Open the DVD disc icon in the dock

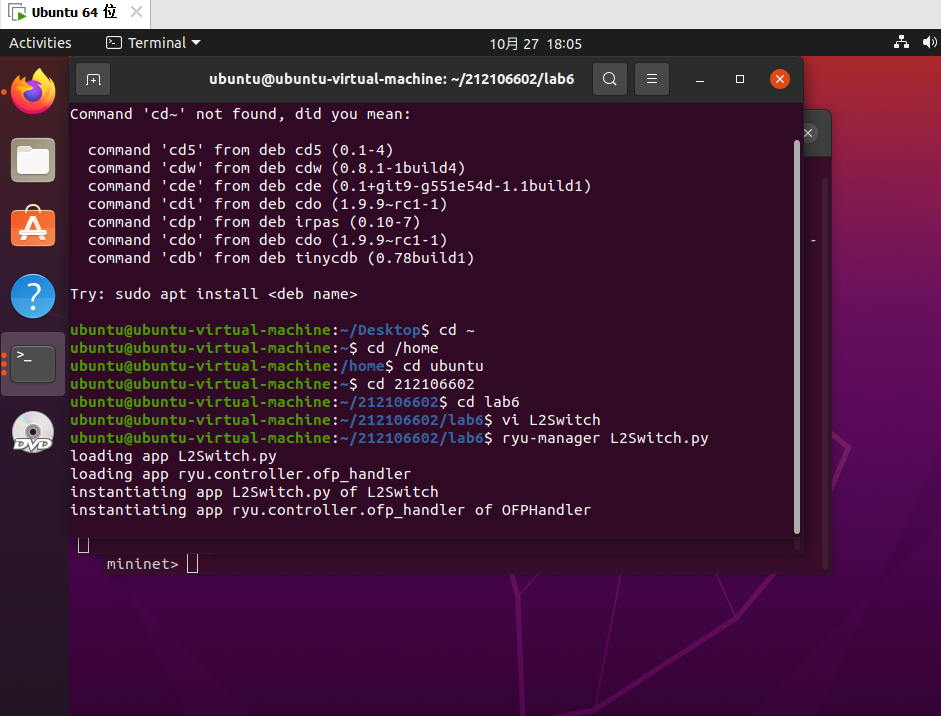[33, 432]
